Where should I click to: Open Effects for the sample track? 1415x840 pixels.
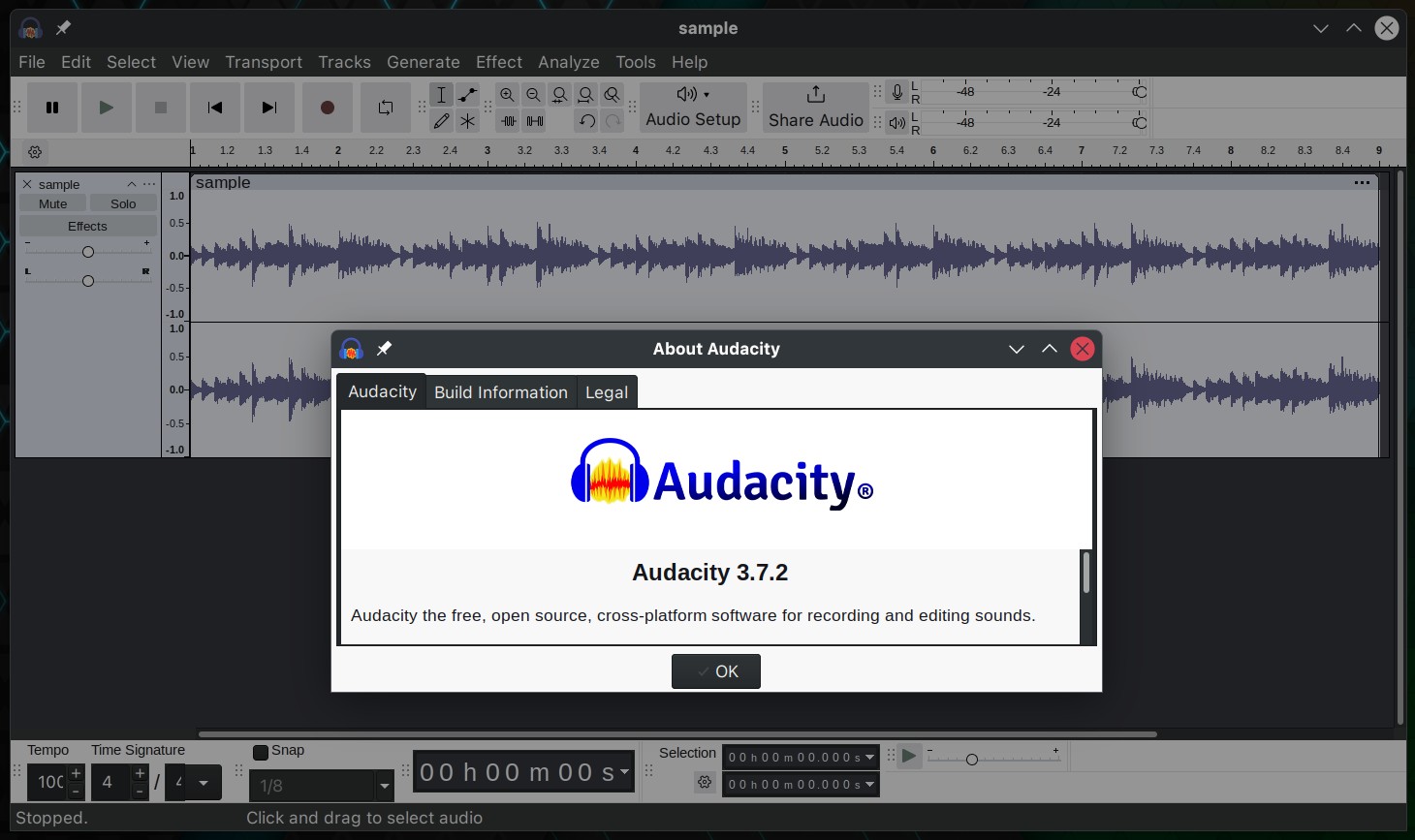[x=88, y=226]
